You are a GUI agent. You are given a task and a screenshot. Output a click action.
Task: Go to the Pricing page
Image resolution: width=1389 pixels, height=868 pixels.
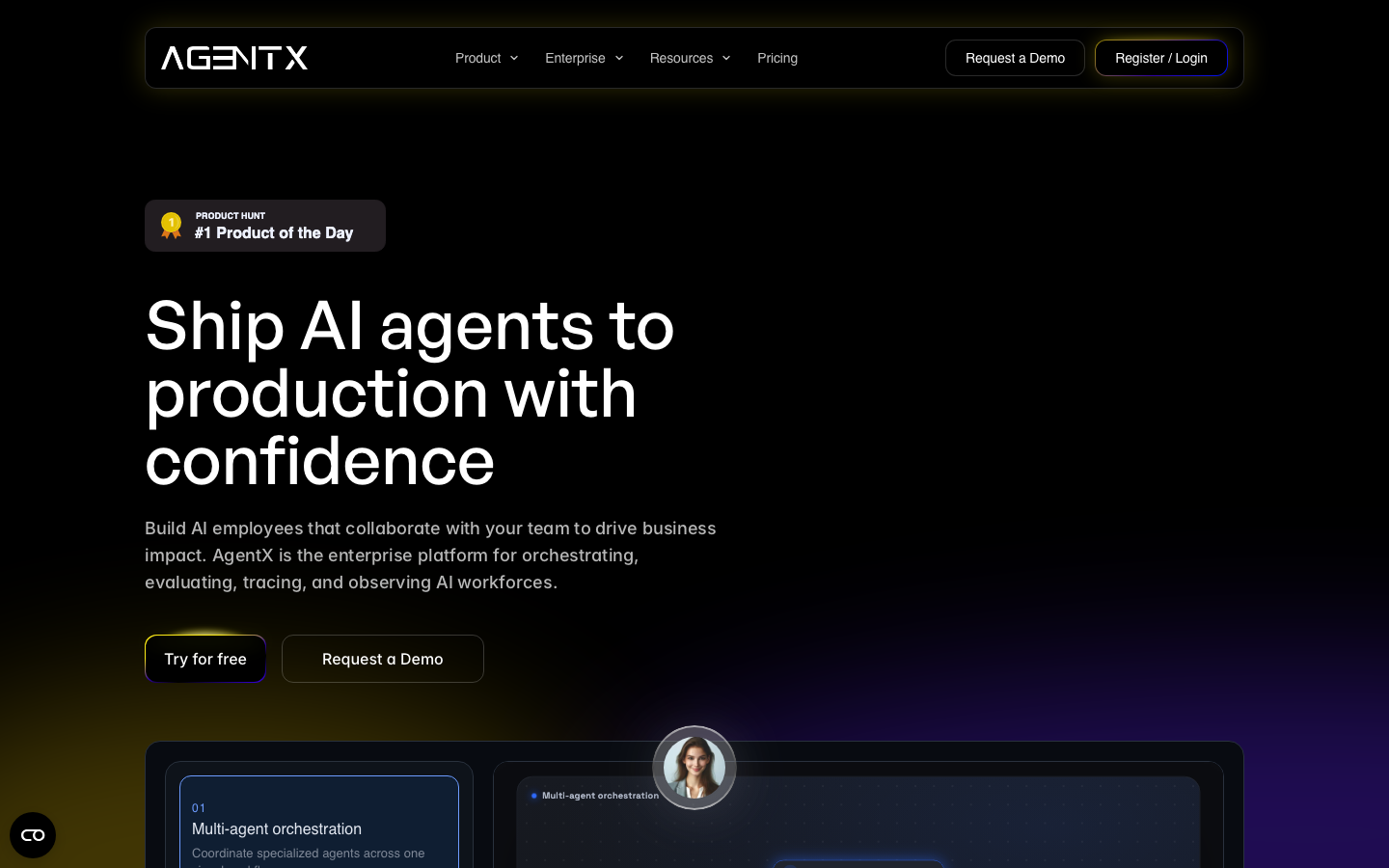(777, 58)
